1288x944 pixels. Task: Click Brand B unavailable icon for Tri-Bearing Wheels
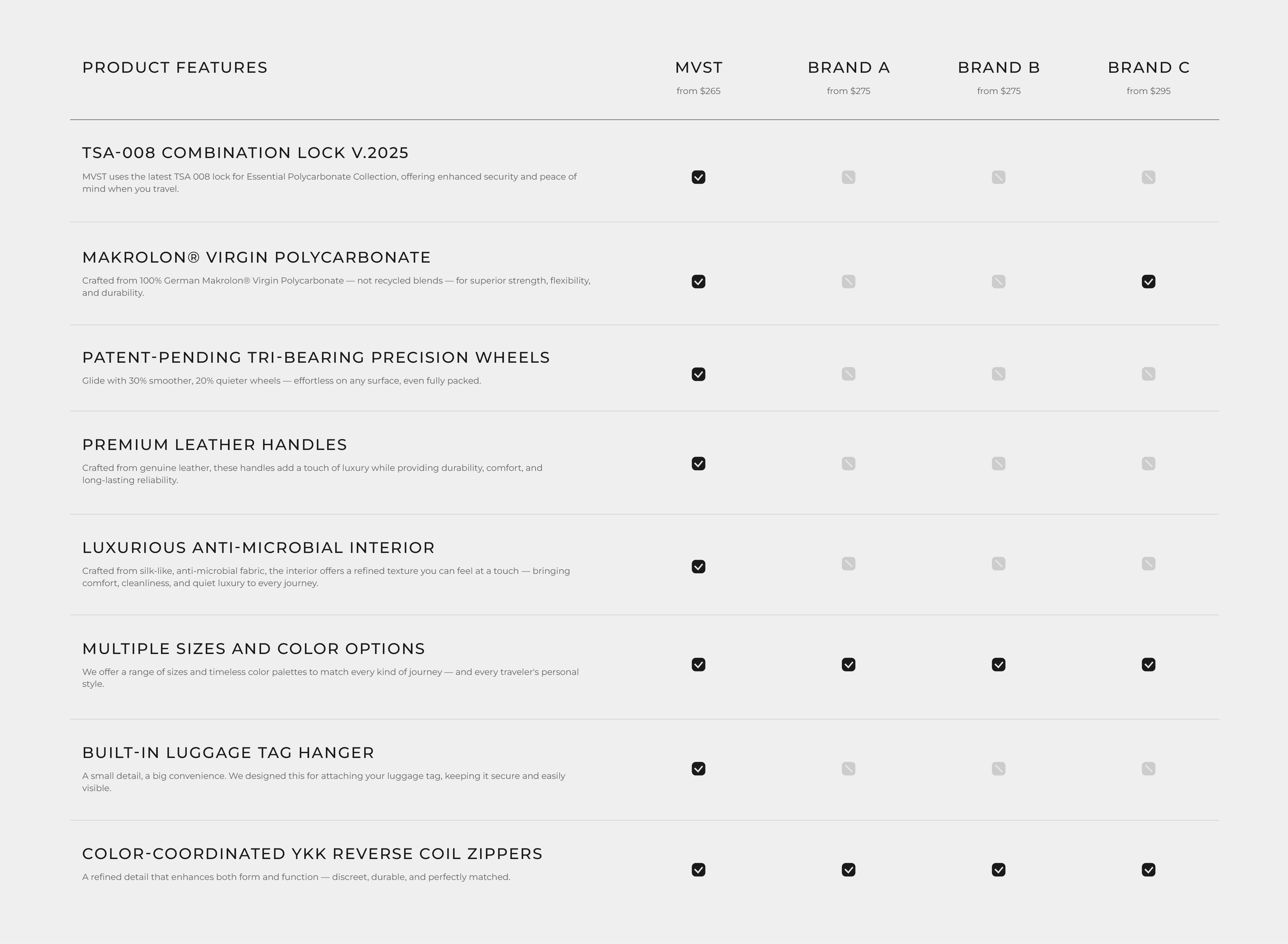(998, 374)
